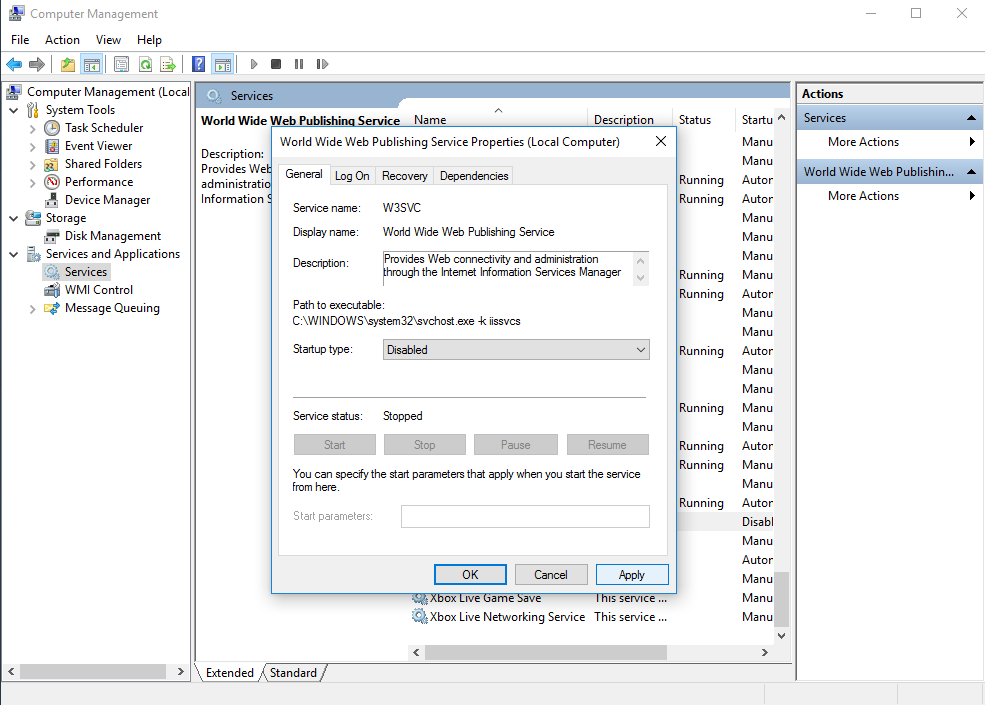The image size is (985, 705).
Task: Click the back navigation arrow
Action: pos(13,63)
